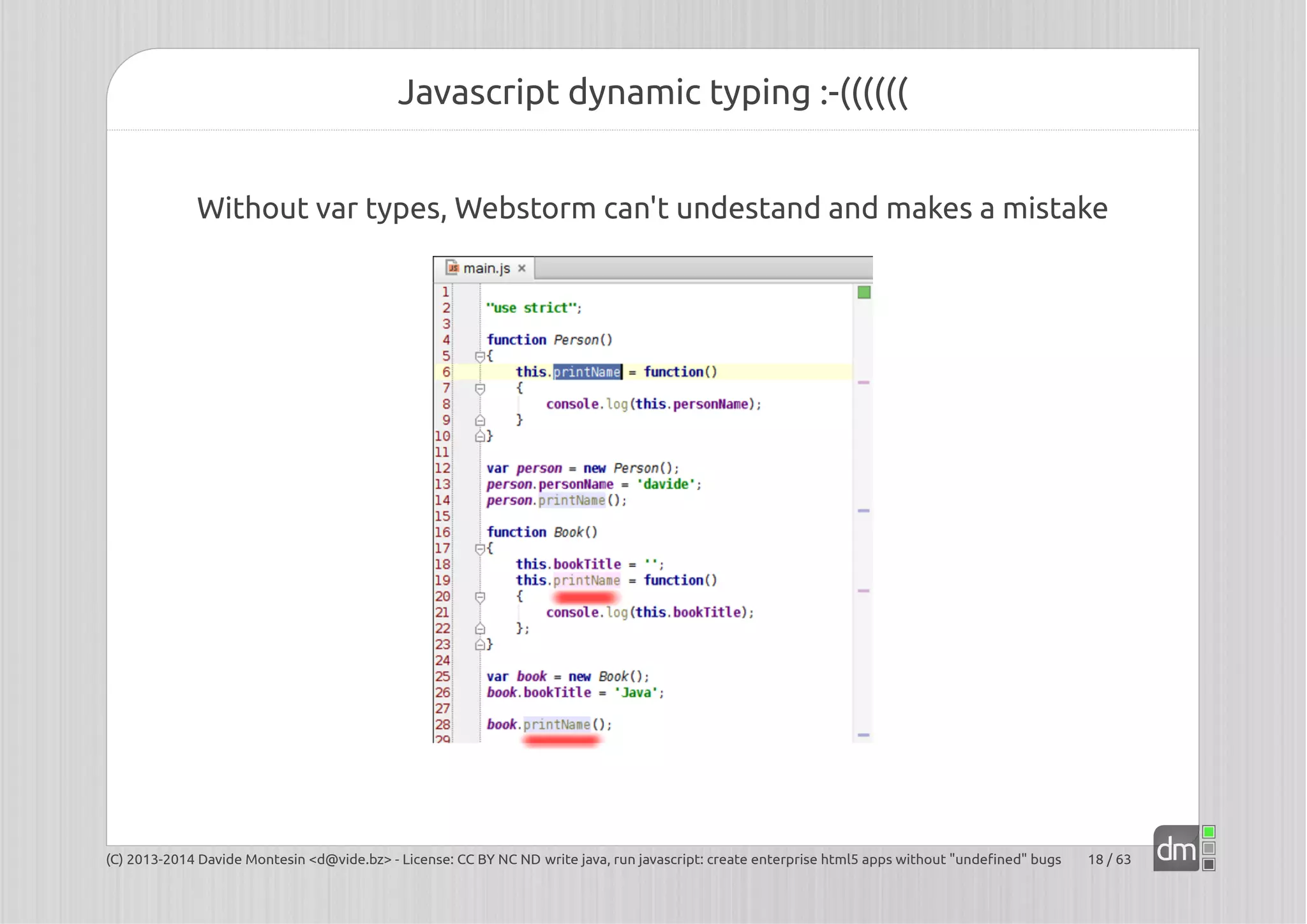
Task: Click the green square beside dm logo
Action: click(1209, 832)
